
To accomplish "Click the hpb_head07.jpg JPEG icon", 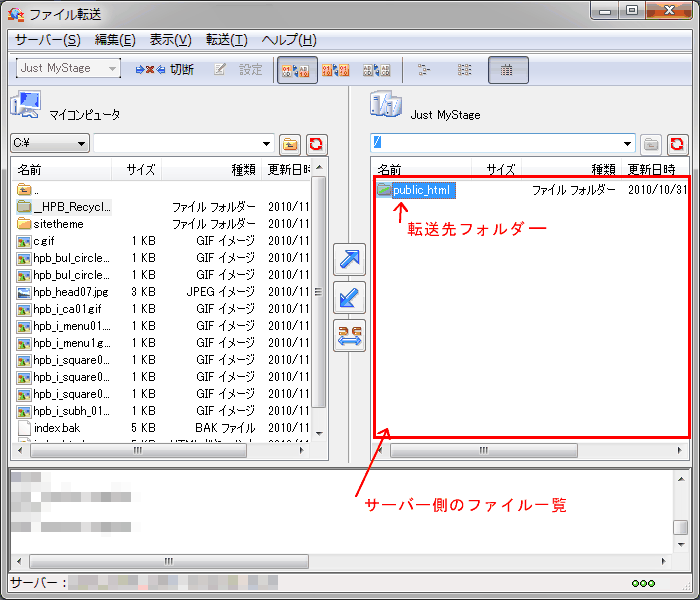I will 24,292.
